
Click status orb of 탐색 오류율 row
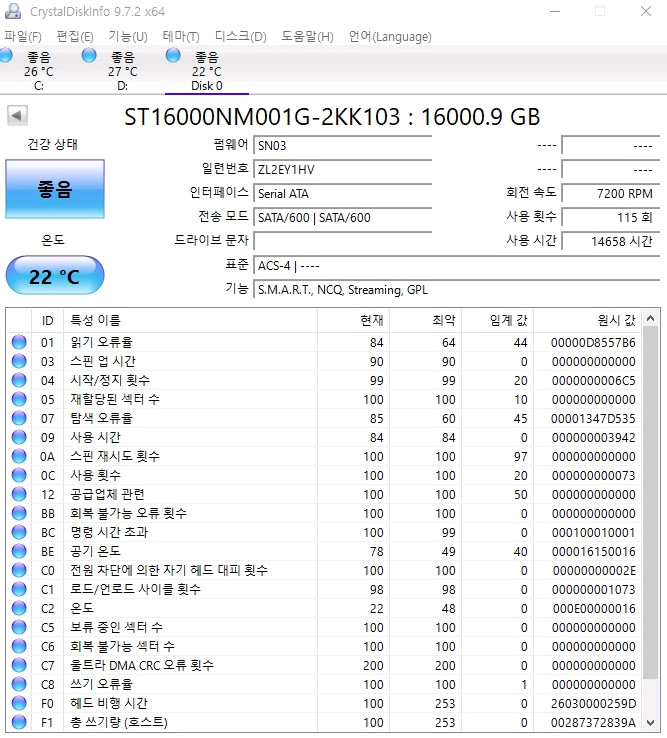coord(19,418)
